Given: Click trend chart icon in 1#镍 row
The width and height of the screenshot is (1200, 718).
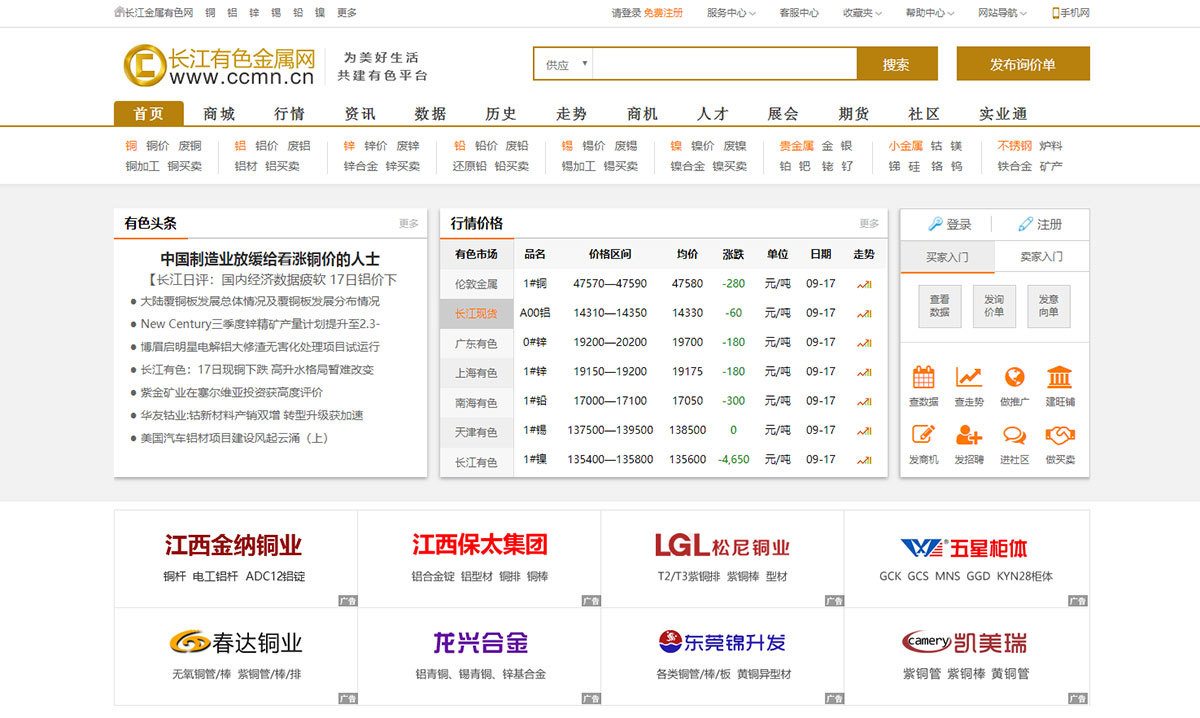Looking at the screenshot, I should 864,460.
